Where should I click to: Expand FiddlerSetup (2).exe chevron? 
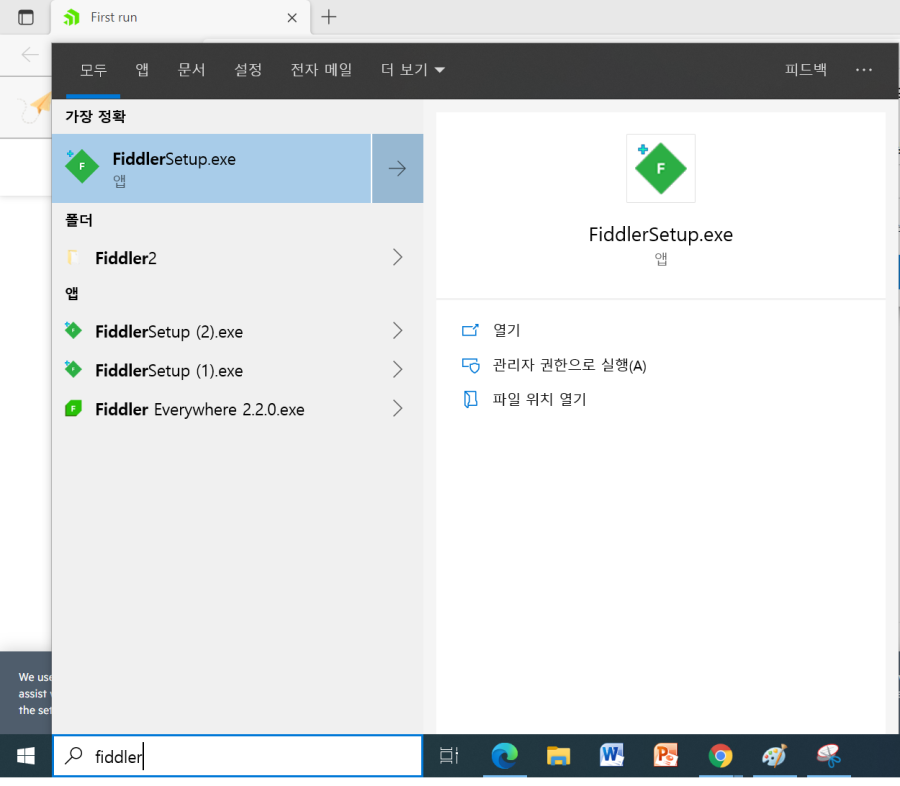tap(397, 331)
